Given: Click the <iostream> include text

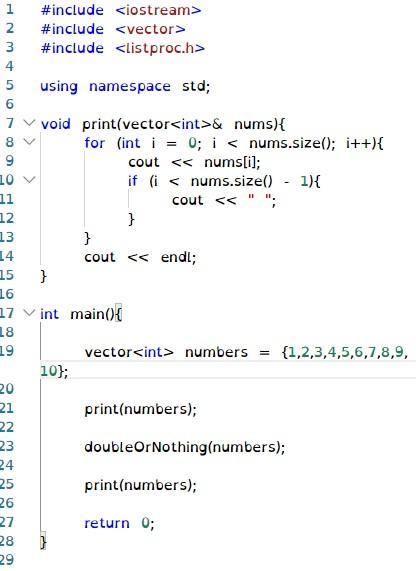Looking at the screenshot, I should pyautogui.click(x=158, y=10).
